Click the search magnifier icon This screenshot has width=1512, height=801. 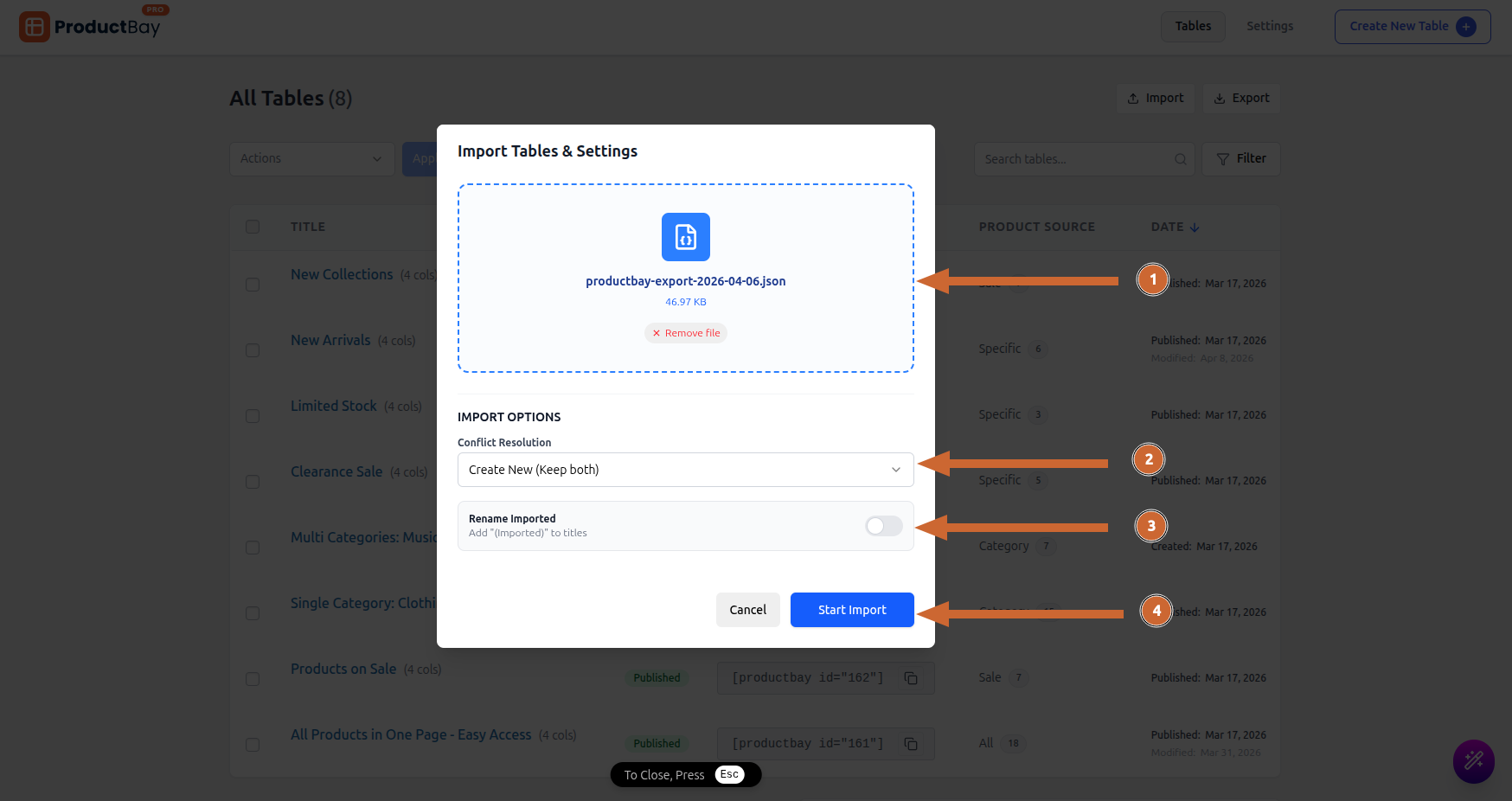(x=1180, y=159)
